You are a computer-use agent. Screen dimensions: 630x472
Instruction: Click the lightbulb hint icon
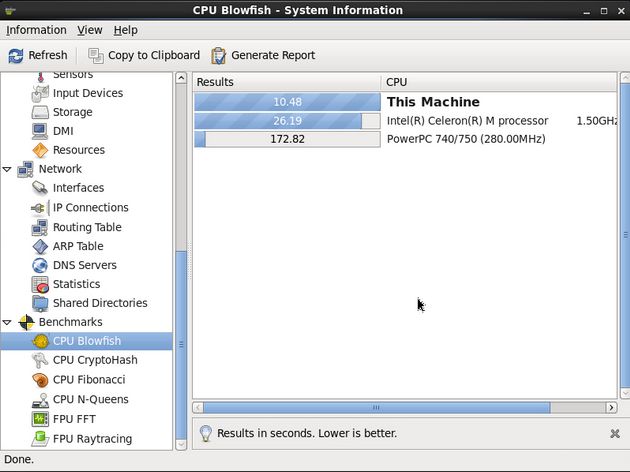coord(206,433)
